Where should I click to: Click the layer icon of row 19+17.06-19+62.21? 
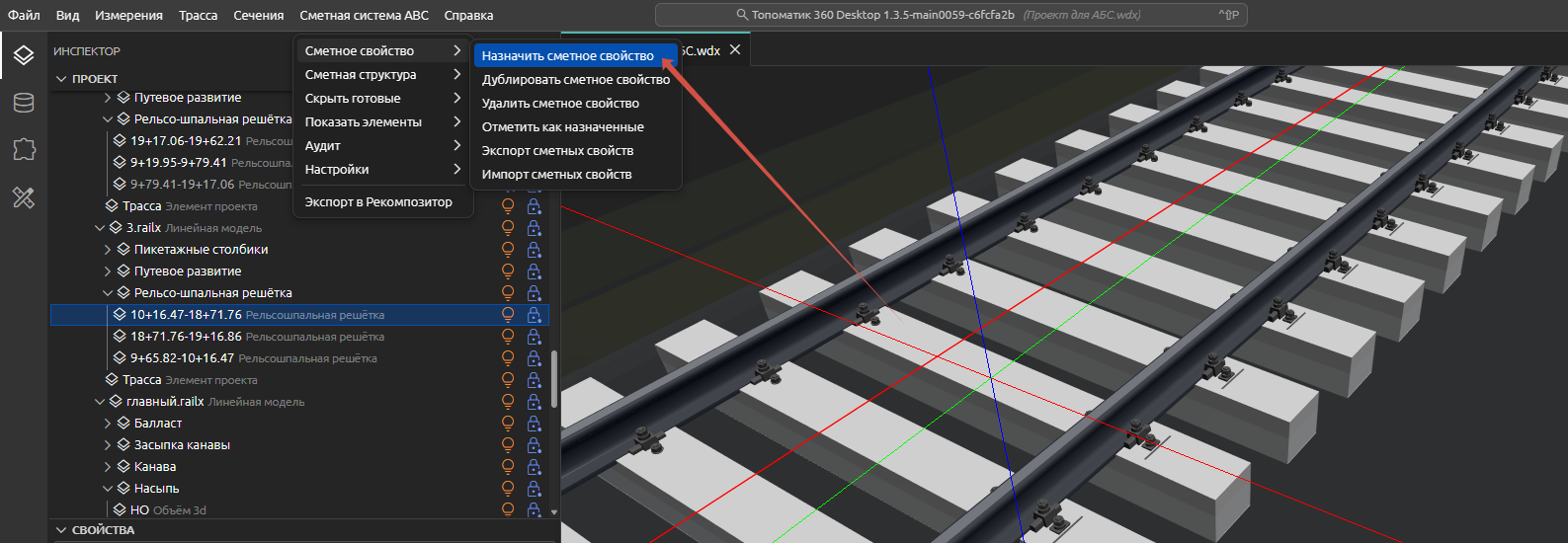120,141
